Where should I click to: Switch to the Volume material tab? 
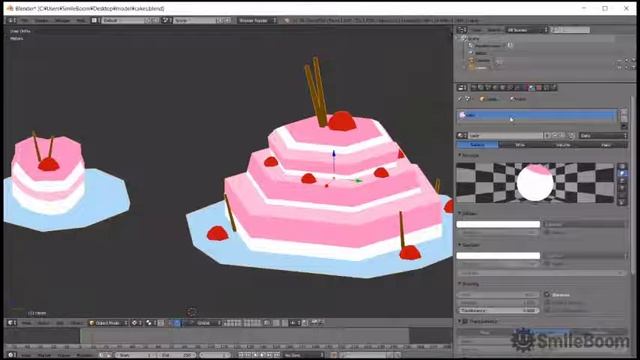click(563, 145)
